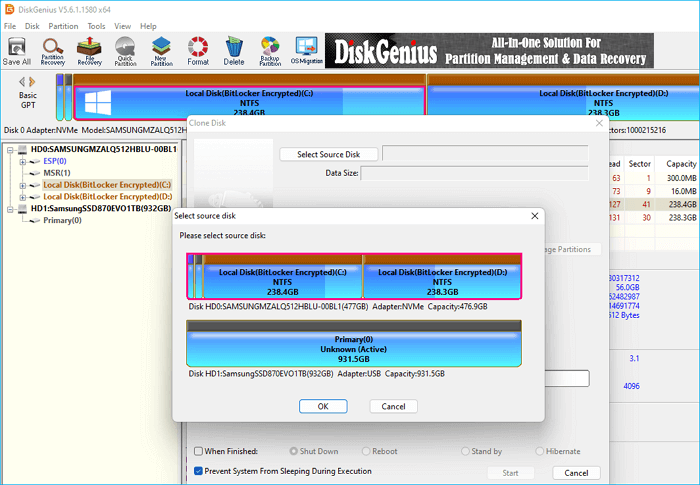Click the HD1 Samsung SSD 870 disk icon
Screen dimensions: 700x485
point(22,209)
